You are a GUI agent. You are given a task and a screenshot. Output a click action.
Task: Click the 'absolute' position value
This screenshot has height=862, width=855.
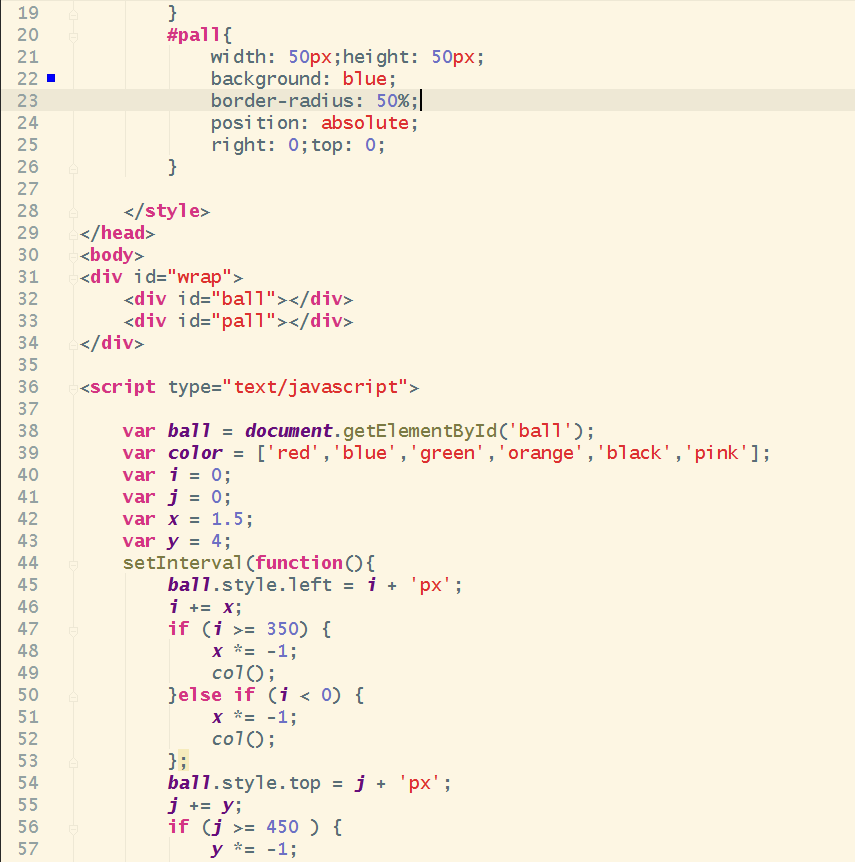(365, 123)
